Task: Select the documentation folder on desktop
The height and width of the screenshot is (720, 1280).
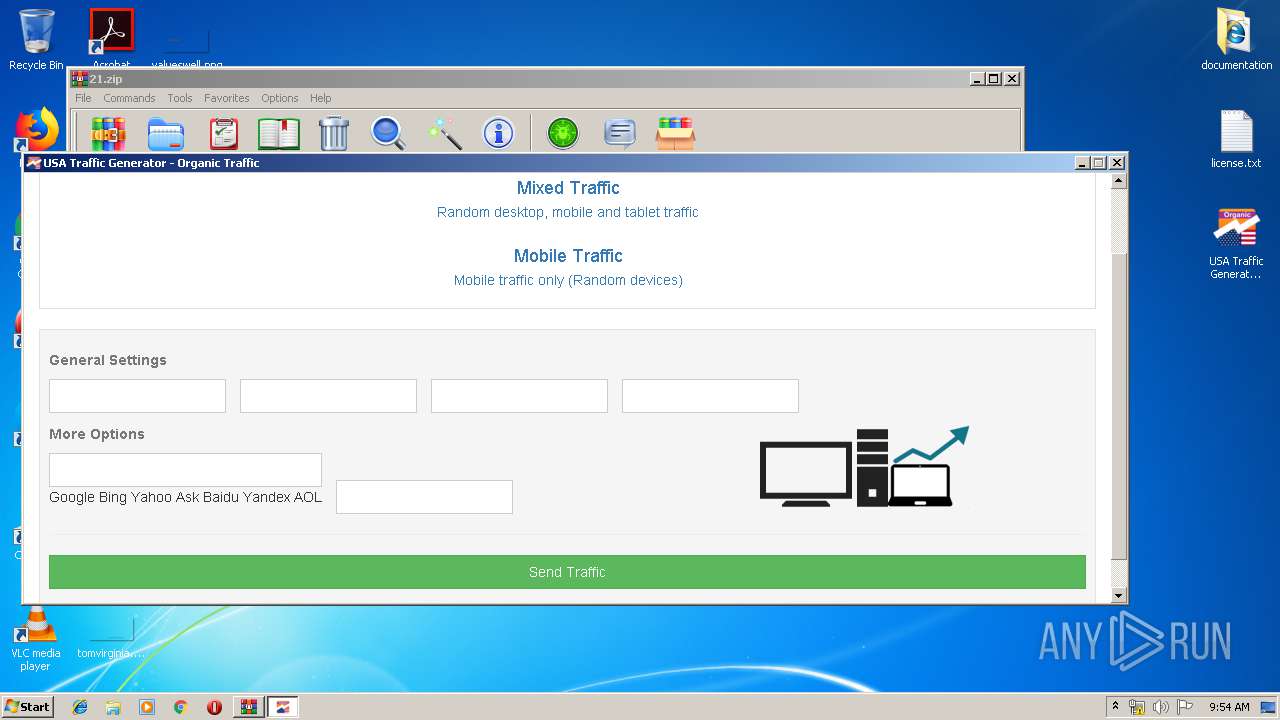Action: 1236,40
